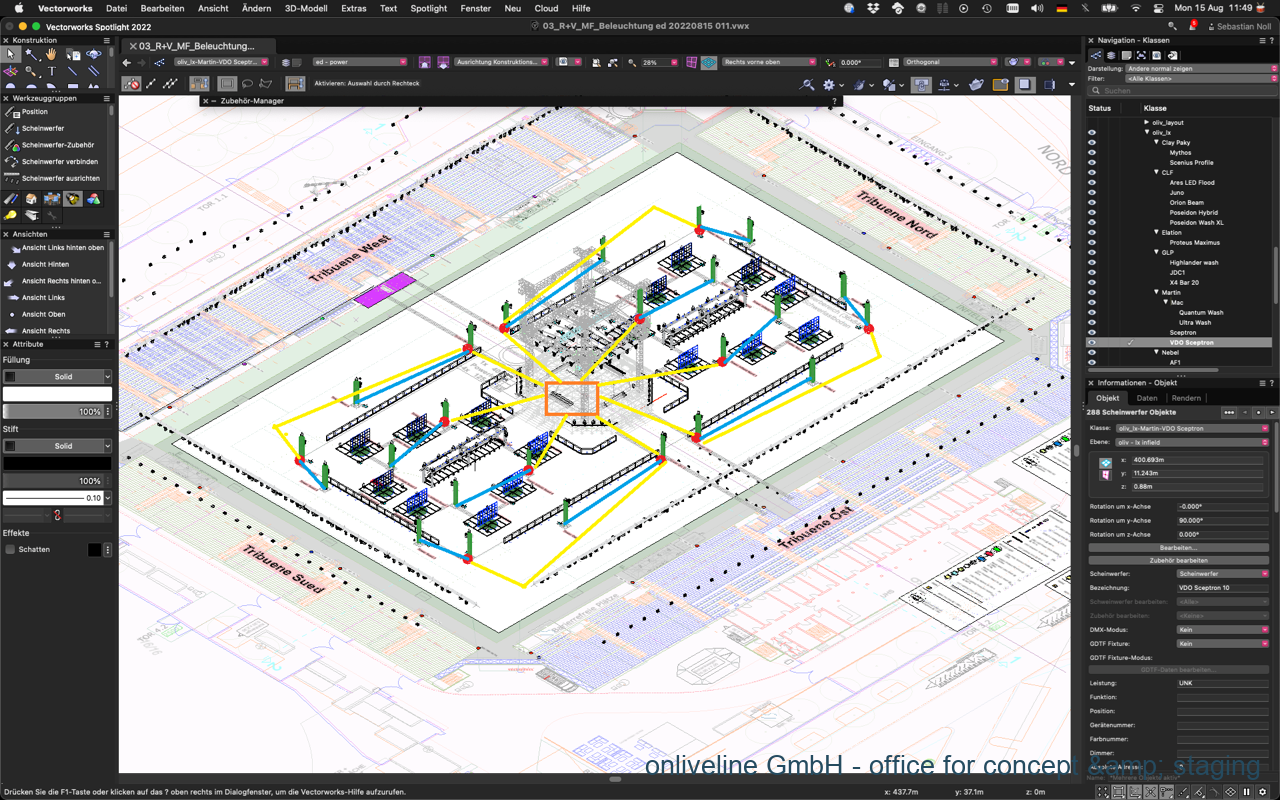The height and width of the screenshot is (800, 1280).
Task: Adjust the Füllung opacity 100% slider
Action: coord(53,411)
